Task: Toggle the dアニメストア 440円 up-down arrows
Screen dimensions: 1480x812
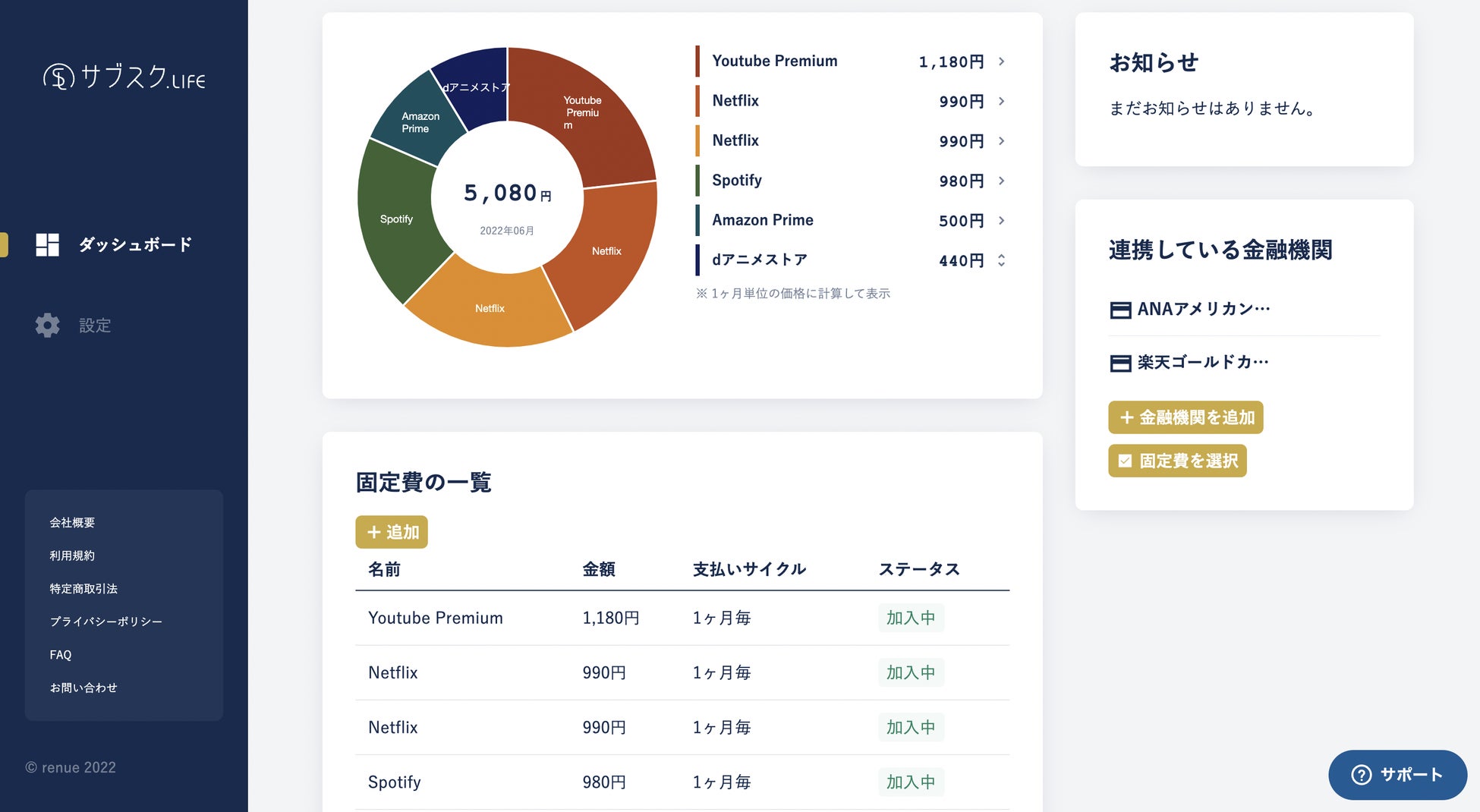Action: pos(1002,260)
